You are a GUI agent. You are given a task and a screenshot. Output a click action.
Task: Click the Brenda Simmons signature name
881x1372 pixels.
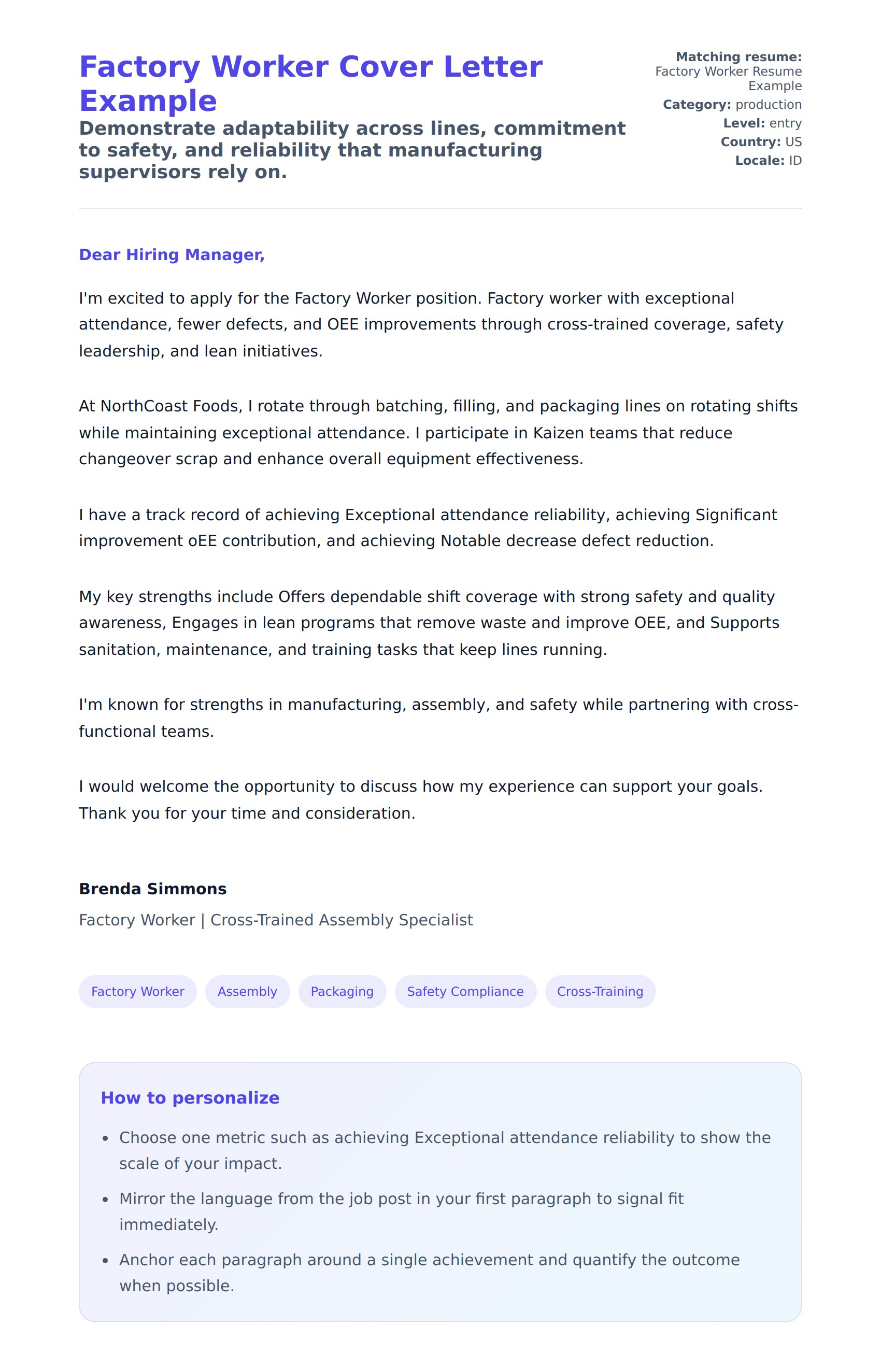153,888
